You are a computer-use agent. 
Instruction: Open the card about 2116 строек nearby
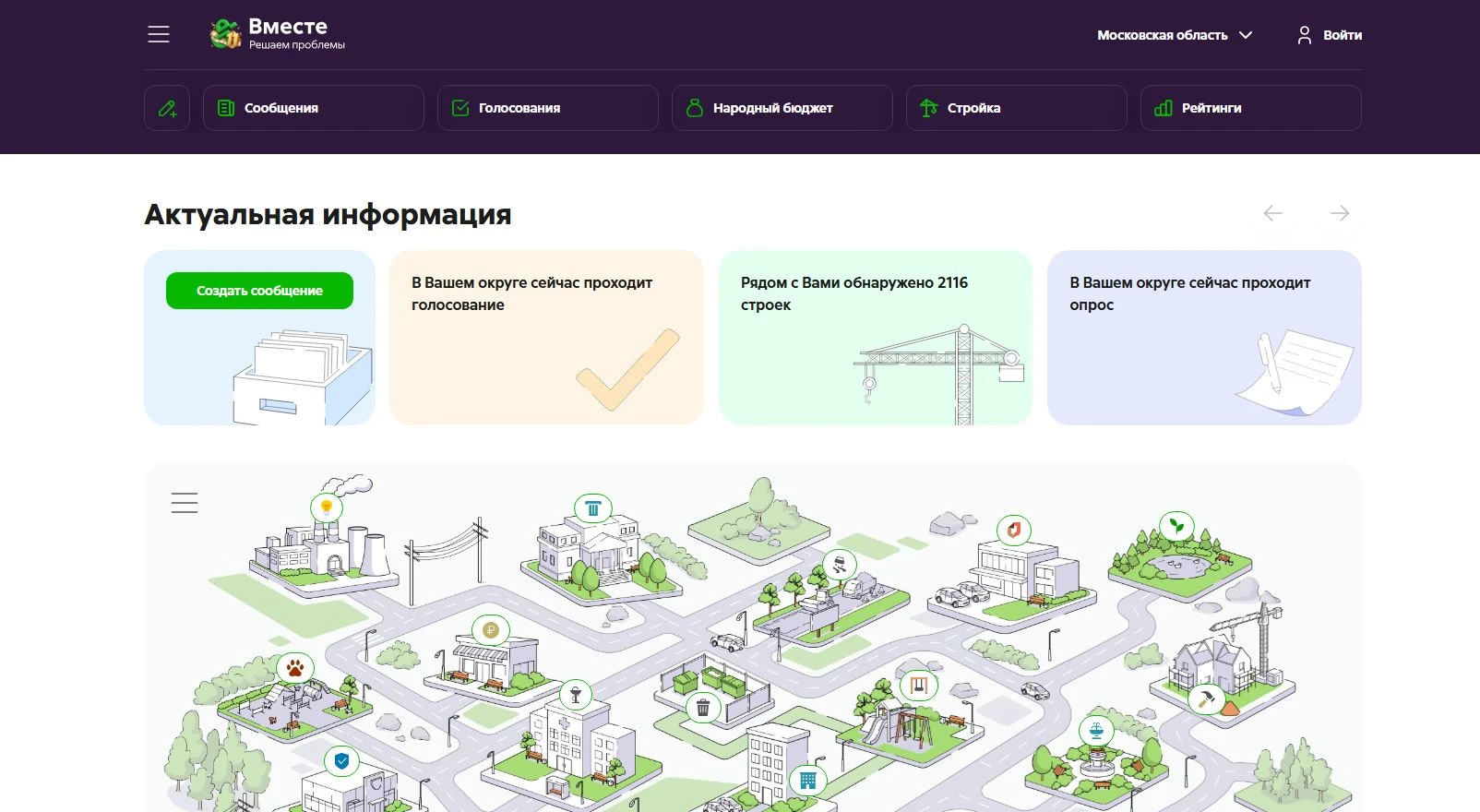click(876, 338)
